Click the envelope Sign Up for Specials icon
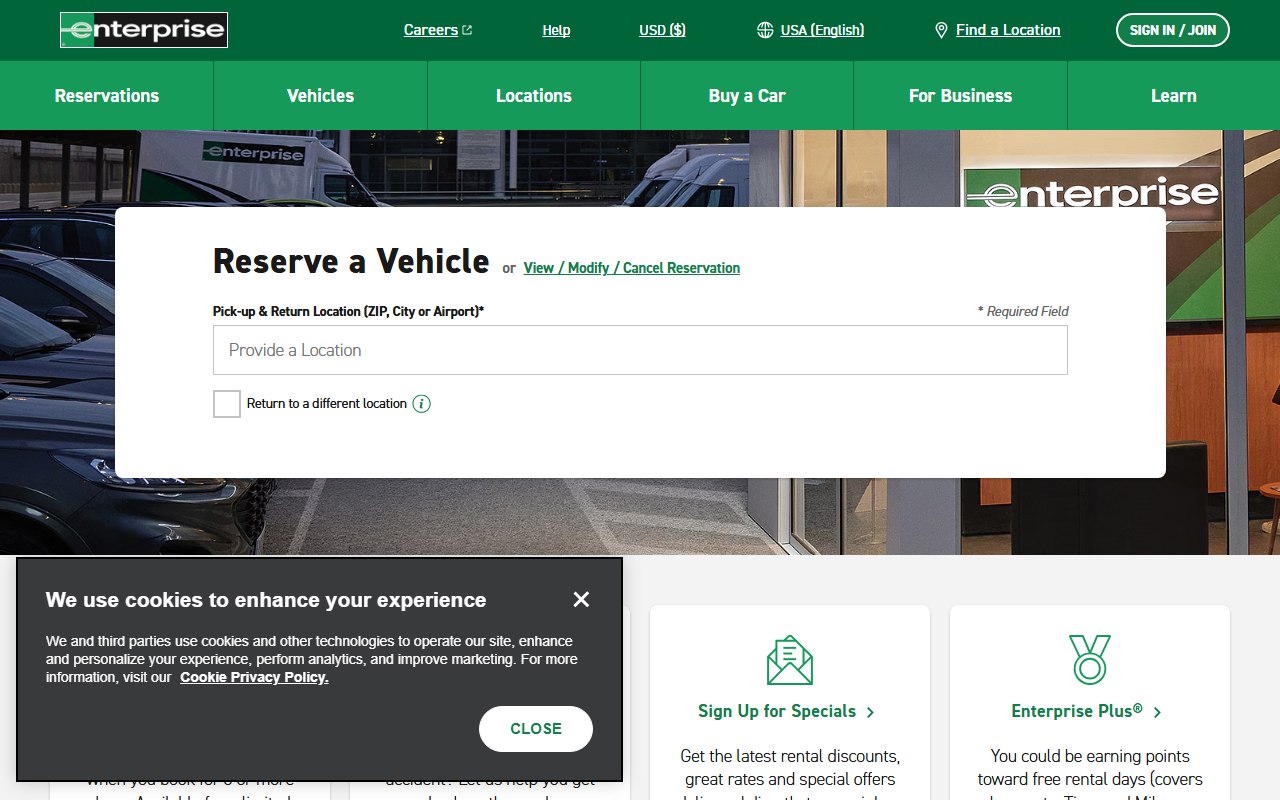Image resolution: width=1280 pixels, height=800 pixels. tap(790, 660)
